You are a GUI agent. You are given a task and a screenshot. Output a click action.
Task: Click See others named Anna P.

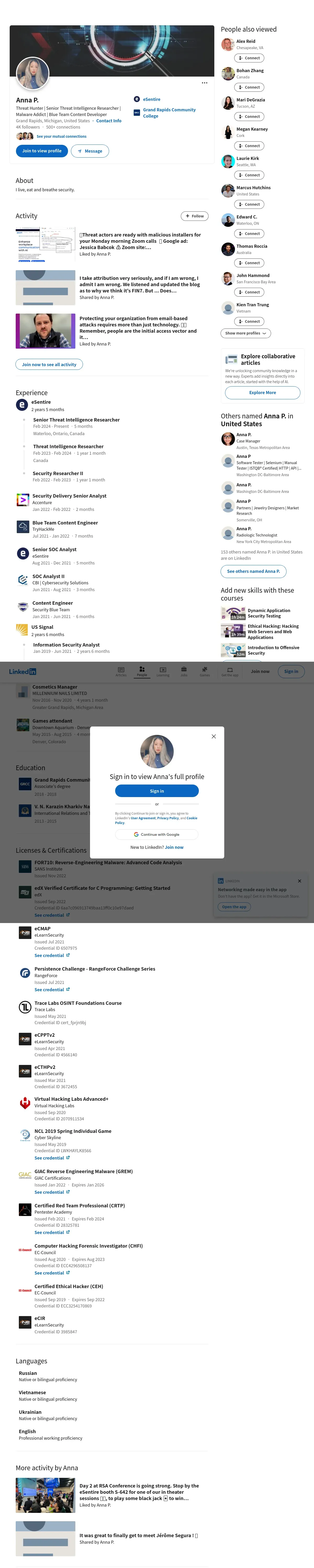pos(254,572)
